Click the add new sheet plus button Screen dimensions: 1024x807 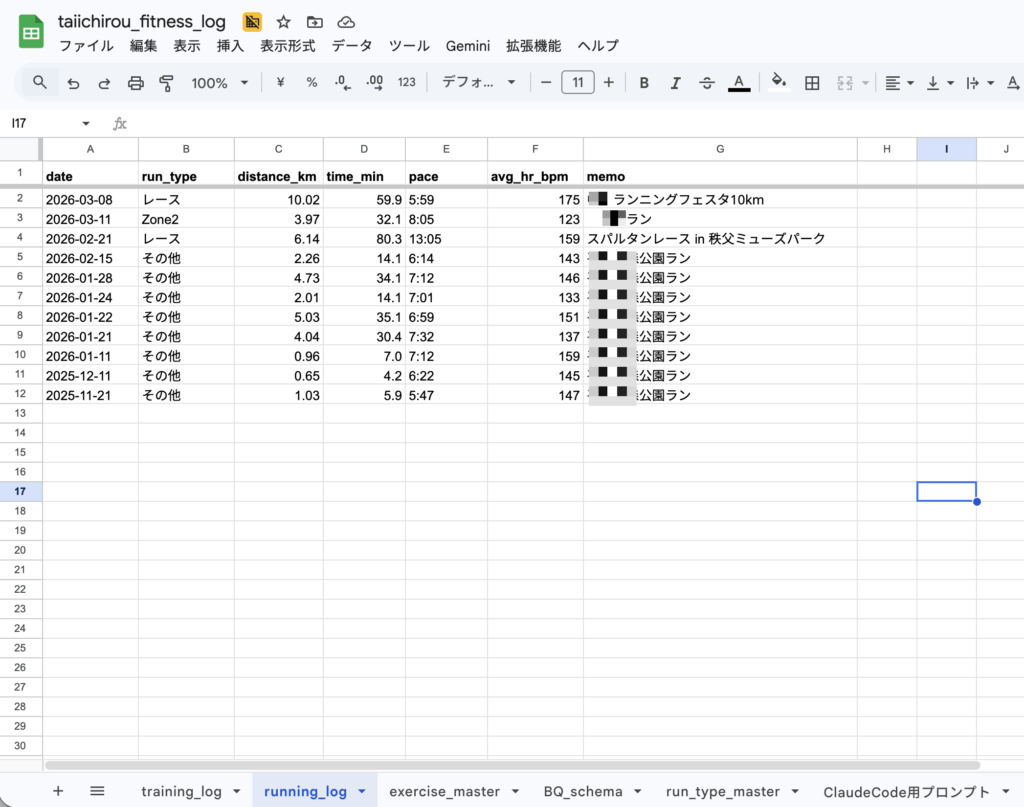[x=58, y=791]
